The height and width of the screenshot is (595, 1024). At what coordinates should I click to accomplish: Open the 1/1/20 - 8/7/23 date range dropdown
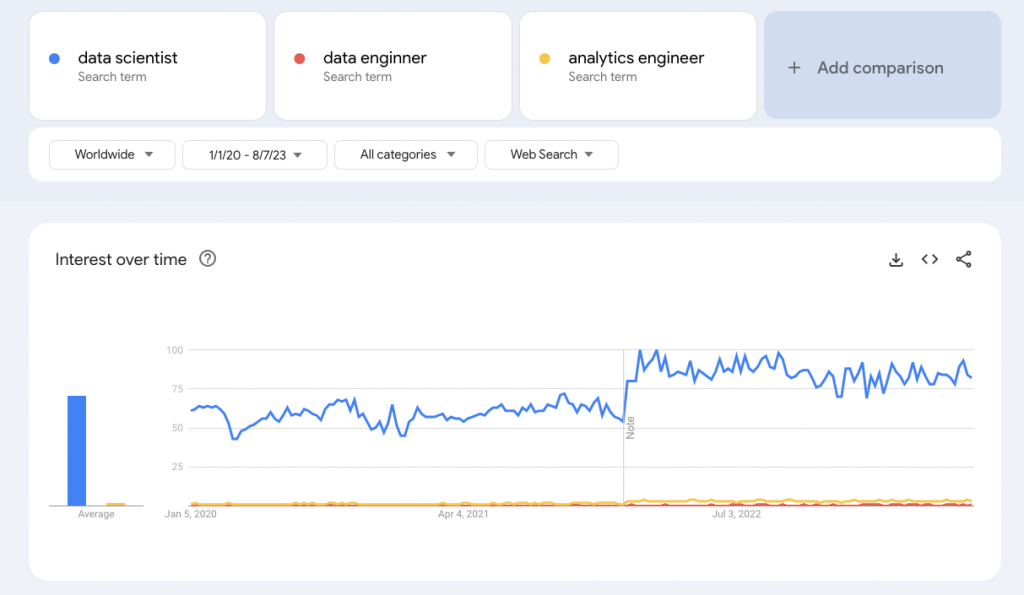(254, 155)
